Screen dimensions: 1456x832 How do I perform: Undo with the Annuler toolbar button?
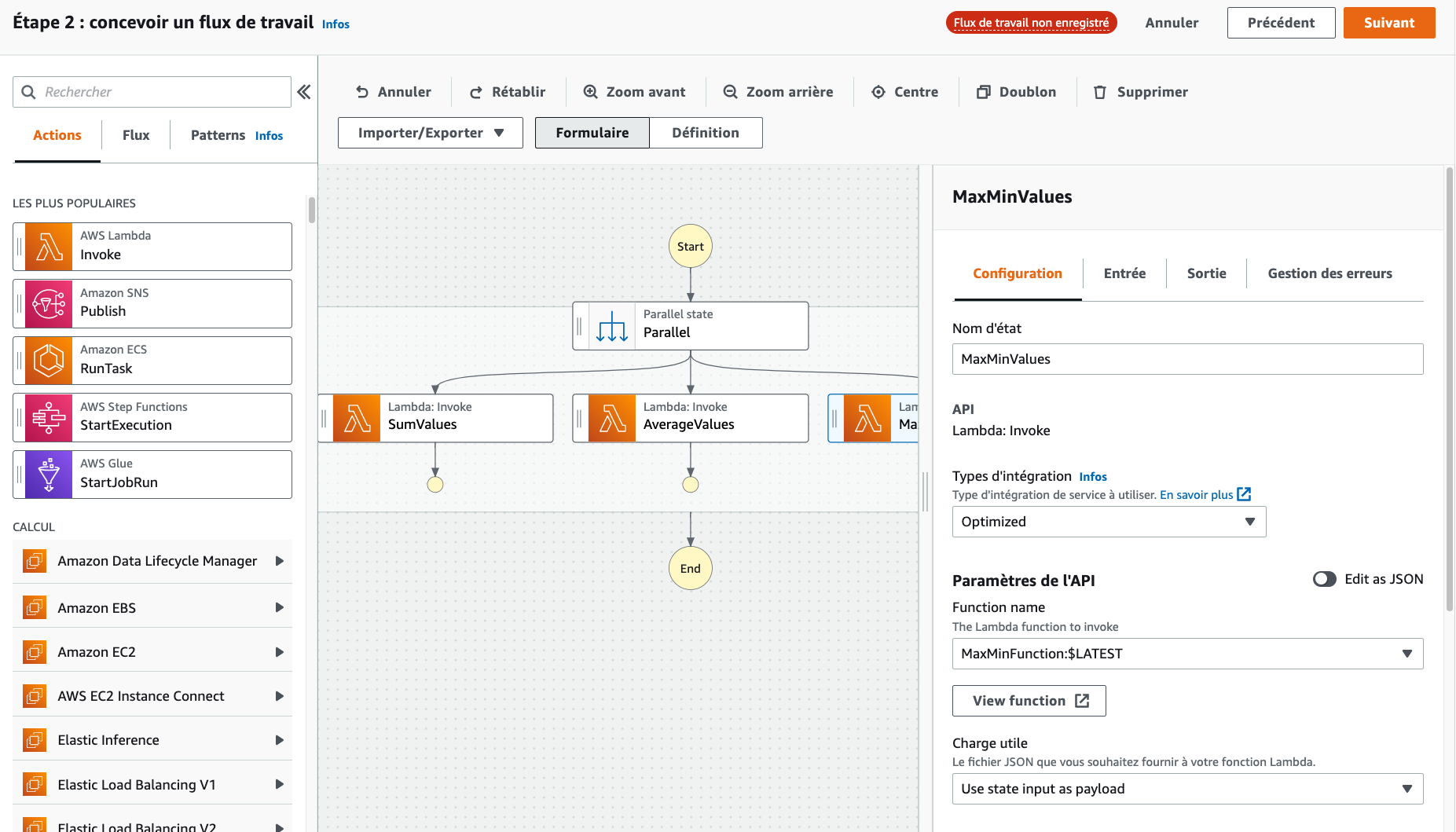click(x=394, y=92)
